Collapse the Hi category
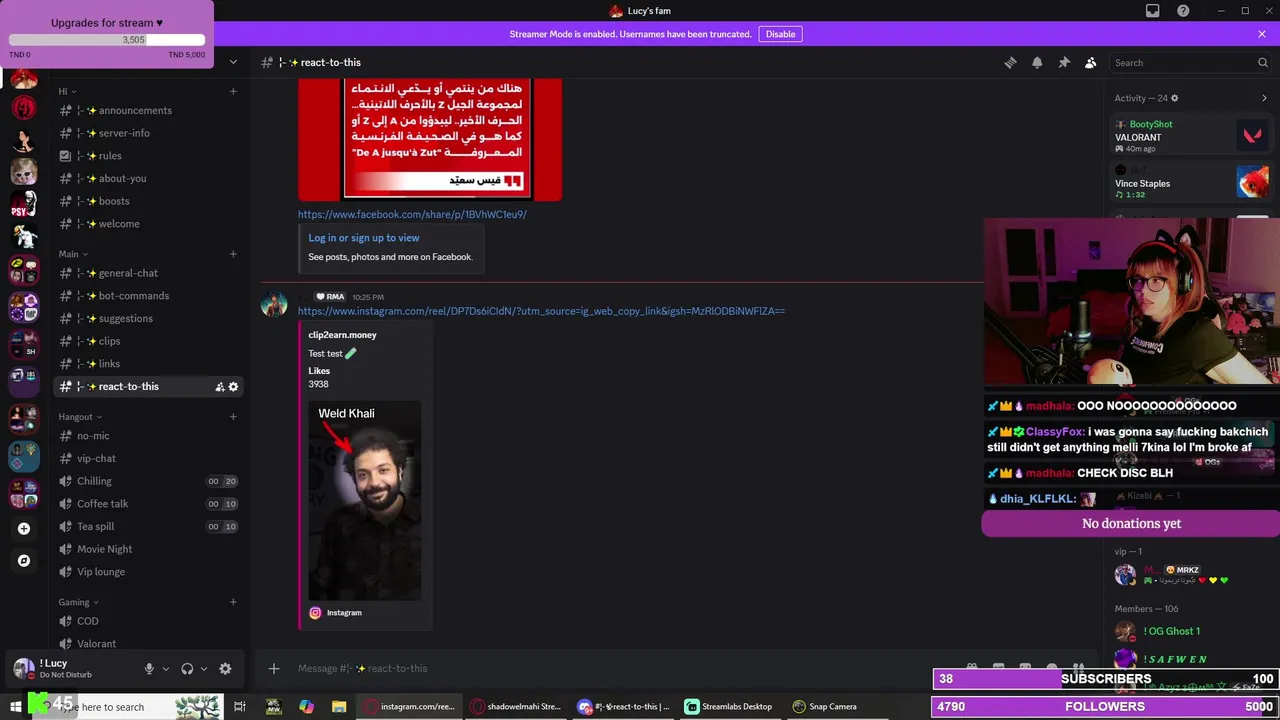Viewport: 1280px width, 720px height. click(x=66, y=91)
